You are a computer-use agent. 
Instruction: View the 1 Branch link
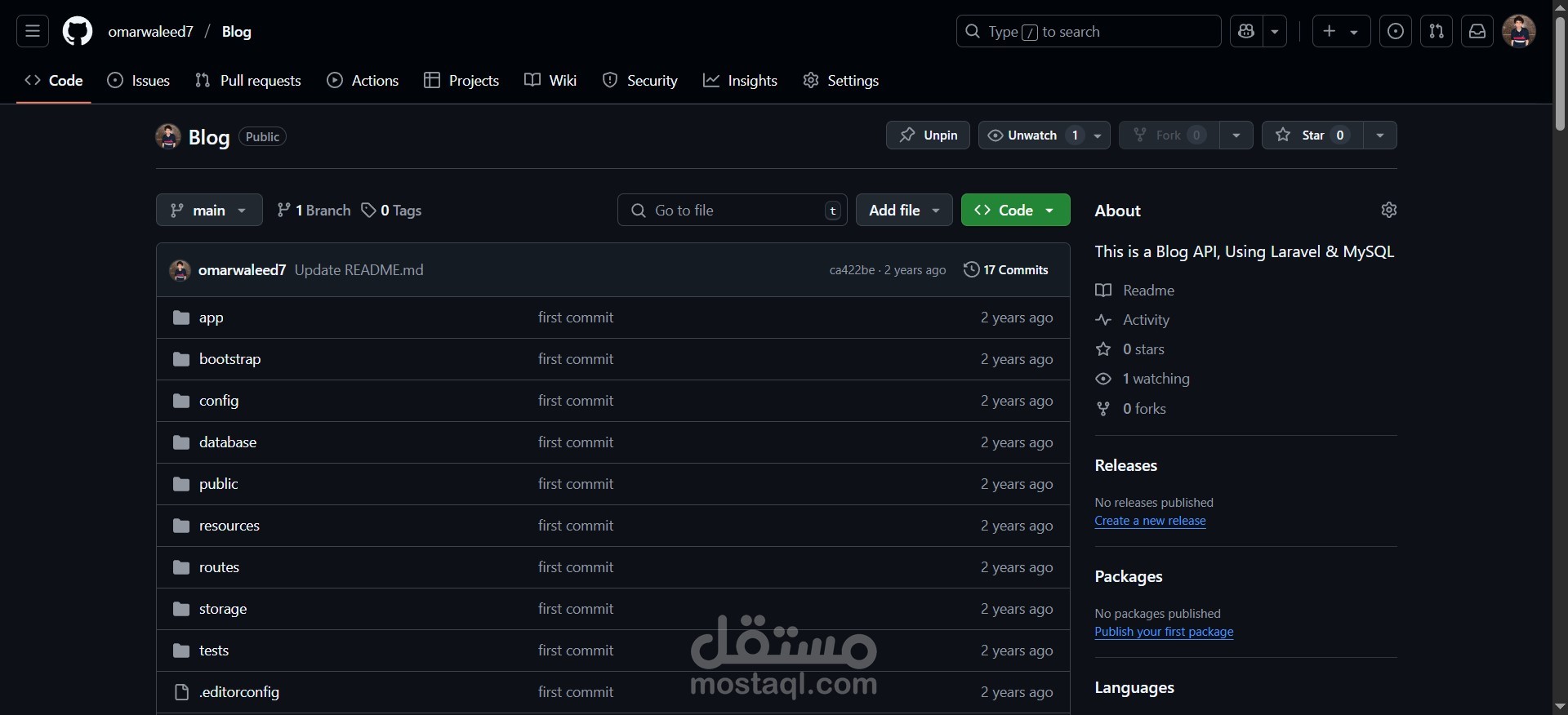pos(314,211)
